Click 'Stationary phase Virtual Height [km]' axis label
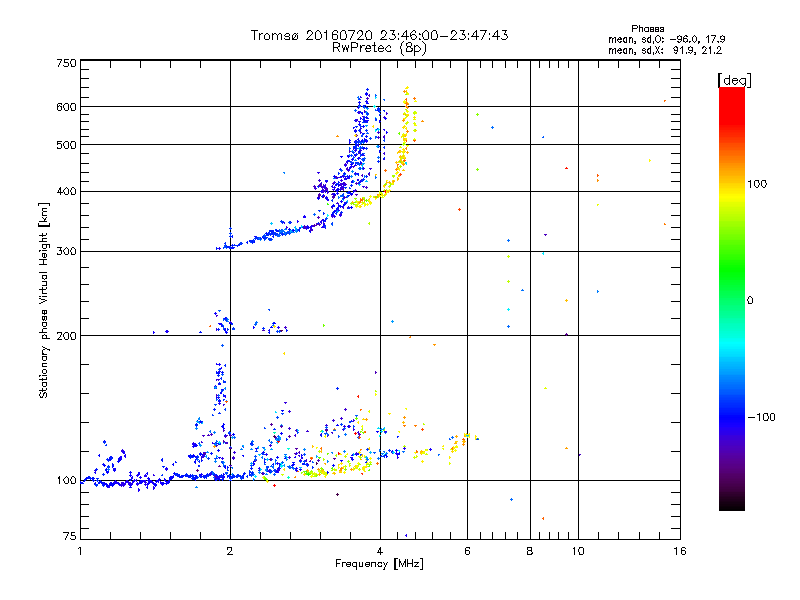The image size is (800, 600). [x=44, y=300]
